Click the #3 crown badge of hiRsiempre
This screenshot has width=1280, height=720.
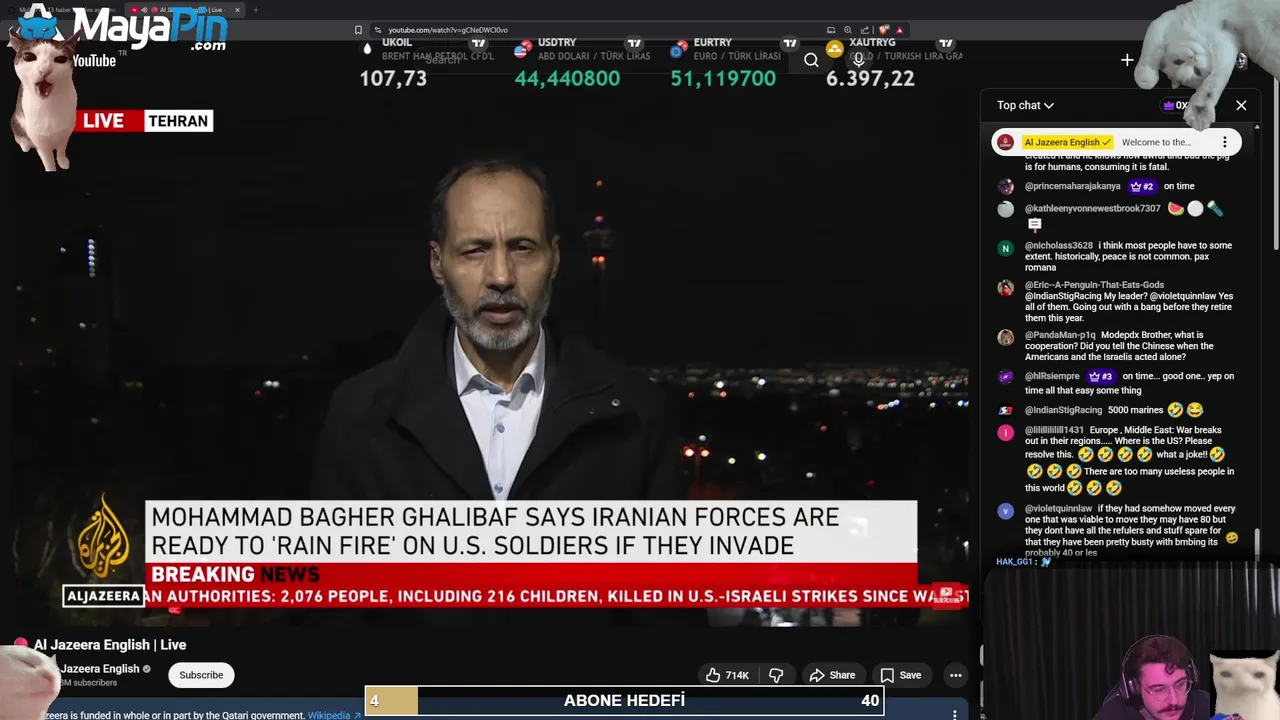1100,376
